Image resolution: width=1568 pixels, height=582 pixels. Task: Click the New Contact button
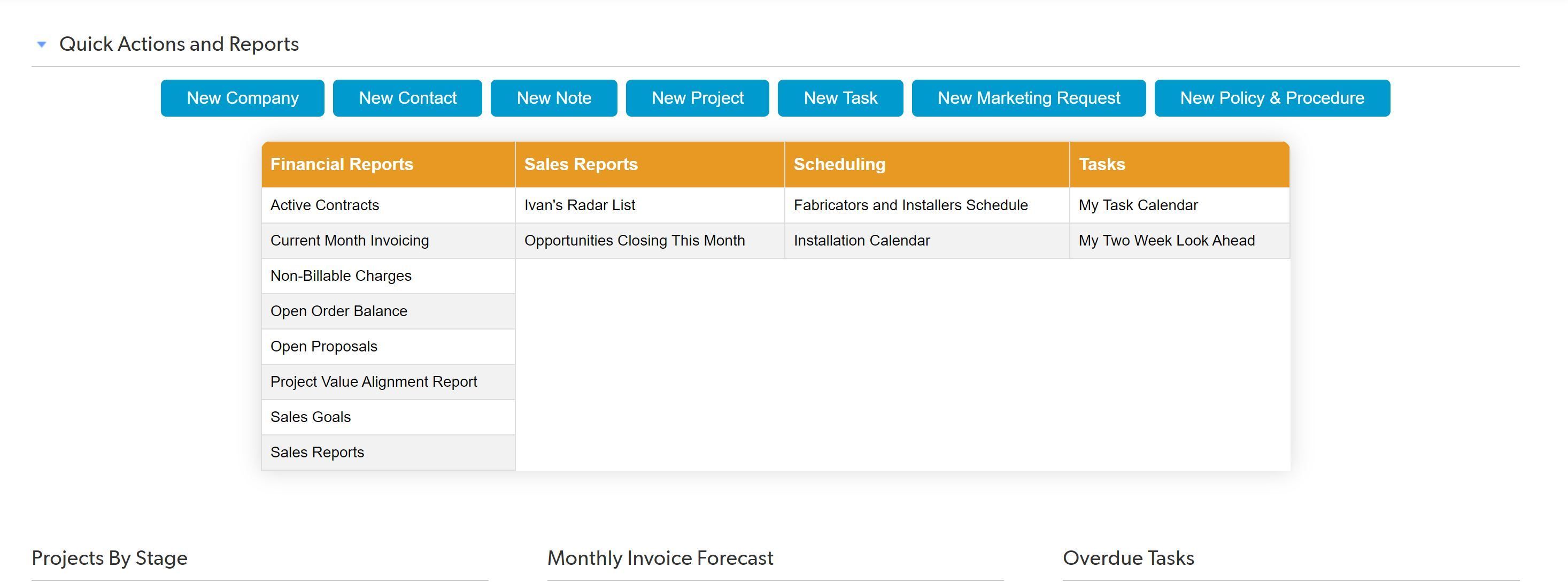pos(407,98)
